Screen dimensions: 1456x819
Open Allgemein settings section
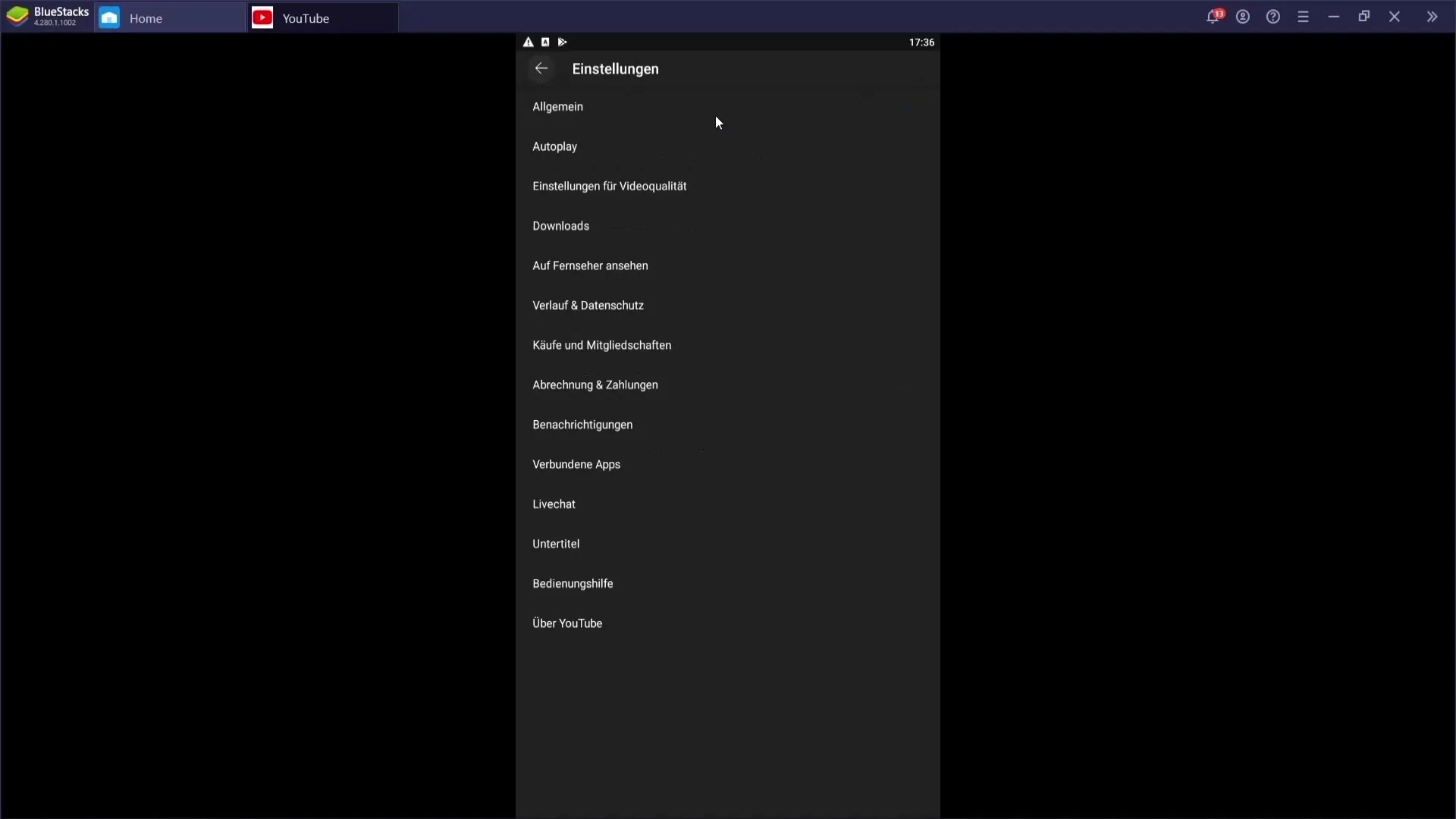(558, 106)
